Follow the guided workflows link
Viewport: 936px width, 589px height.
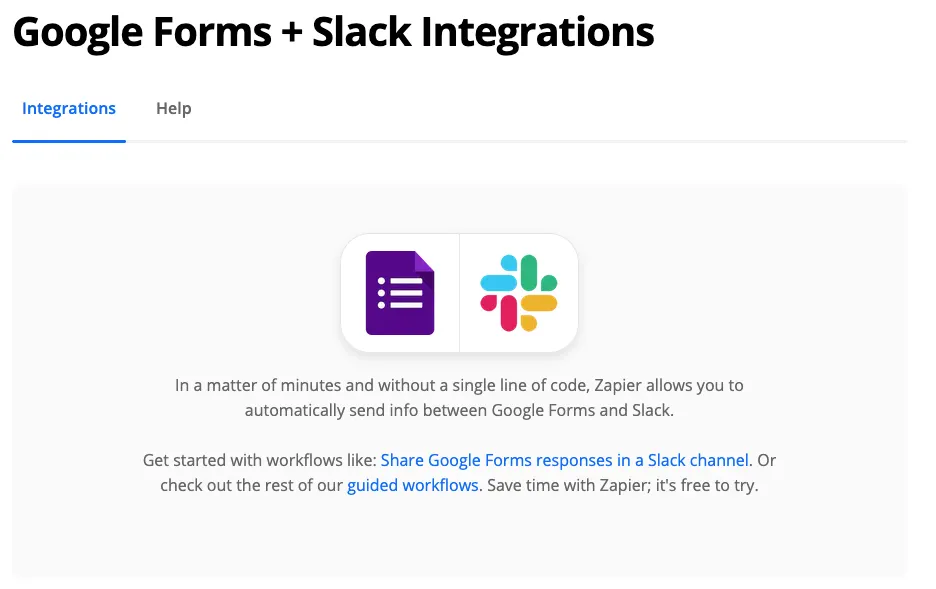click(x=412, y=485)
